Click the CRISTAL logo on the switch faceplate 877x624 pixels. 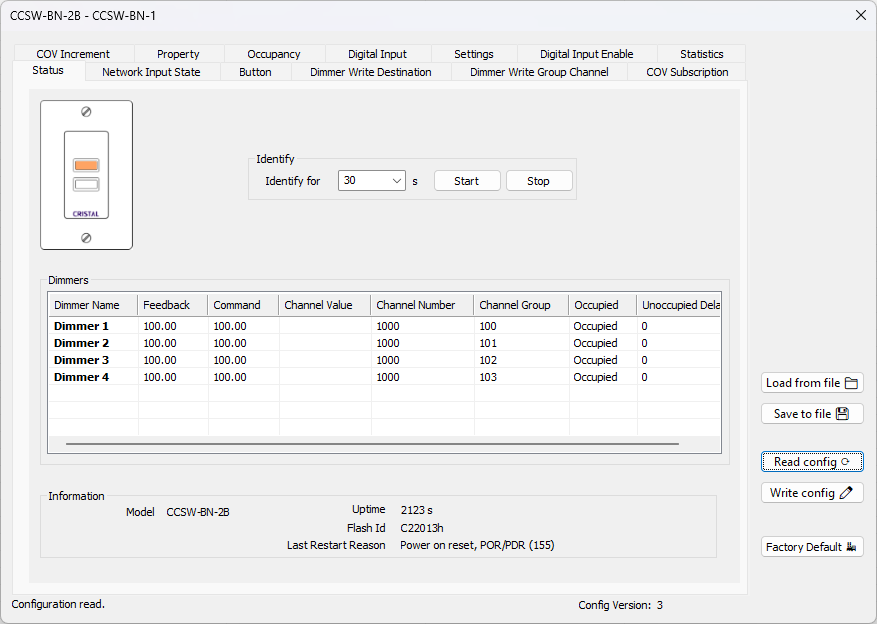pyautogui.click(x=86, y=214)
